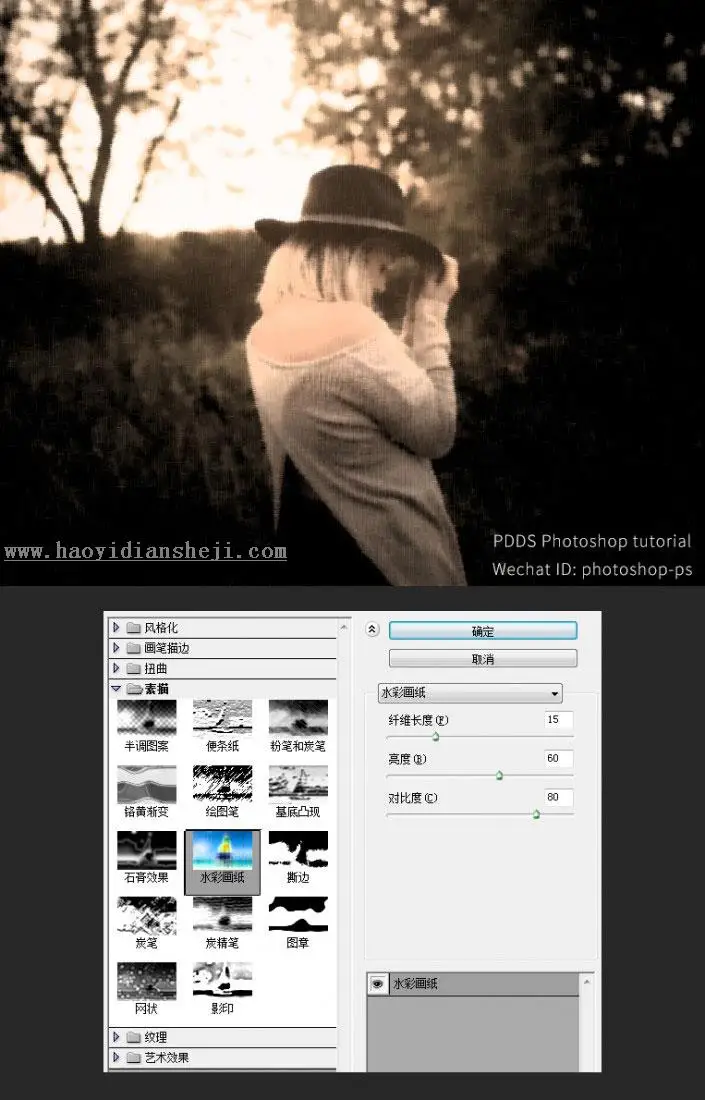Select the 图章 filter thumbnail
The height and width of the screenshot is (1100, 705).
(298, 914)
